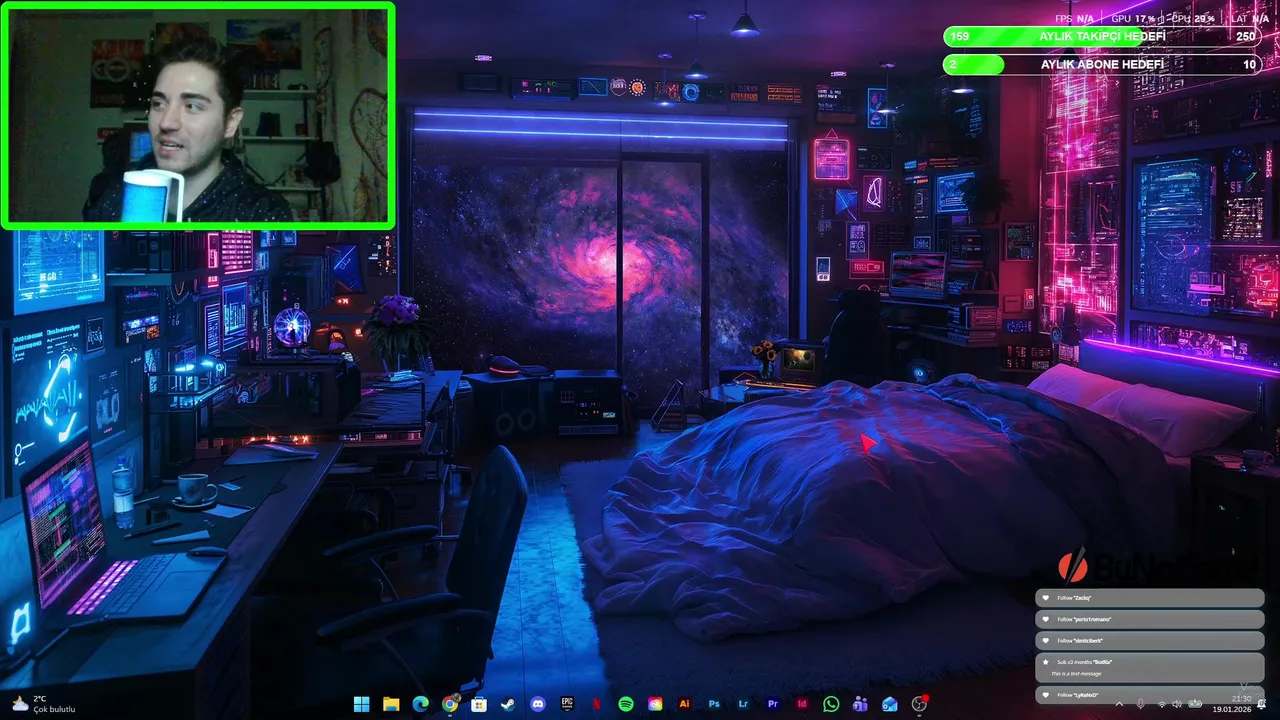Click the webcam overlay with green border

[x=198, y=115]
